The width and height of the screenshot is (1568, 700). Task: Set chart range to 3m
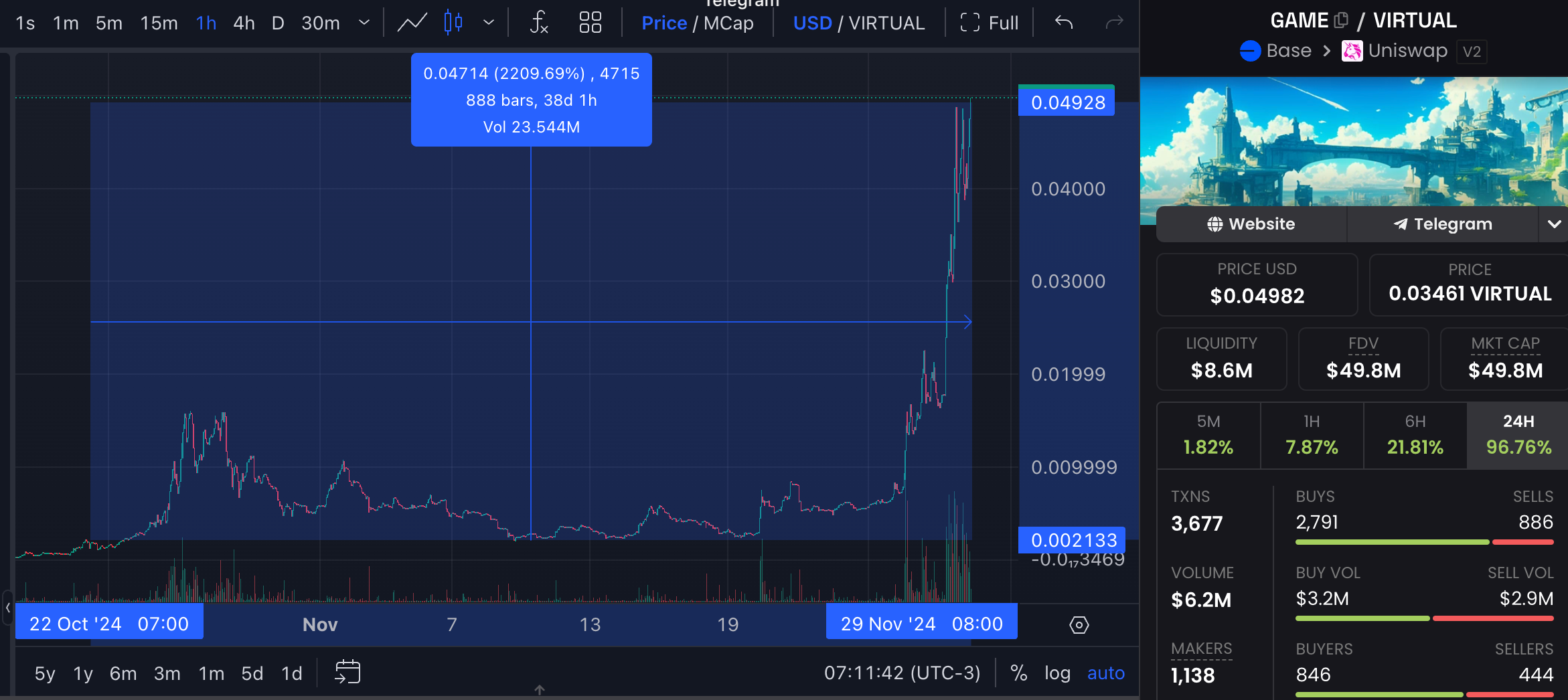(x=167, y=673)
